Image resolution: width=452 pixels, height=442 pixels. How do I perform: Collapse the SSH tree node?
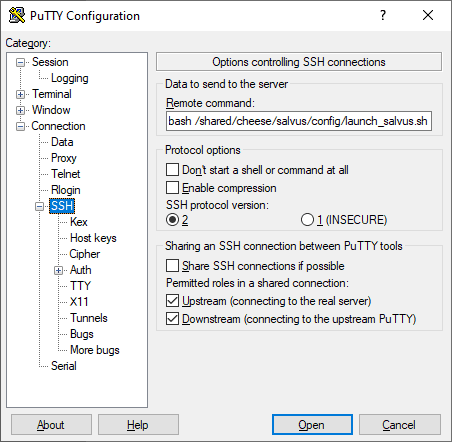tap(40, 207)
